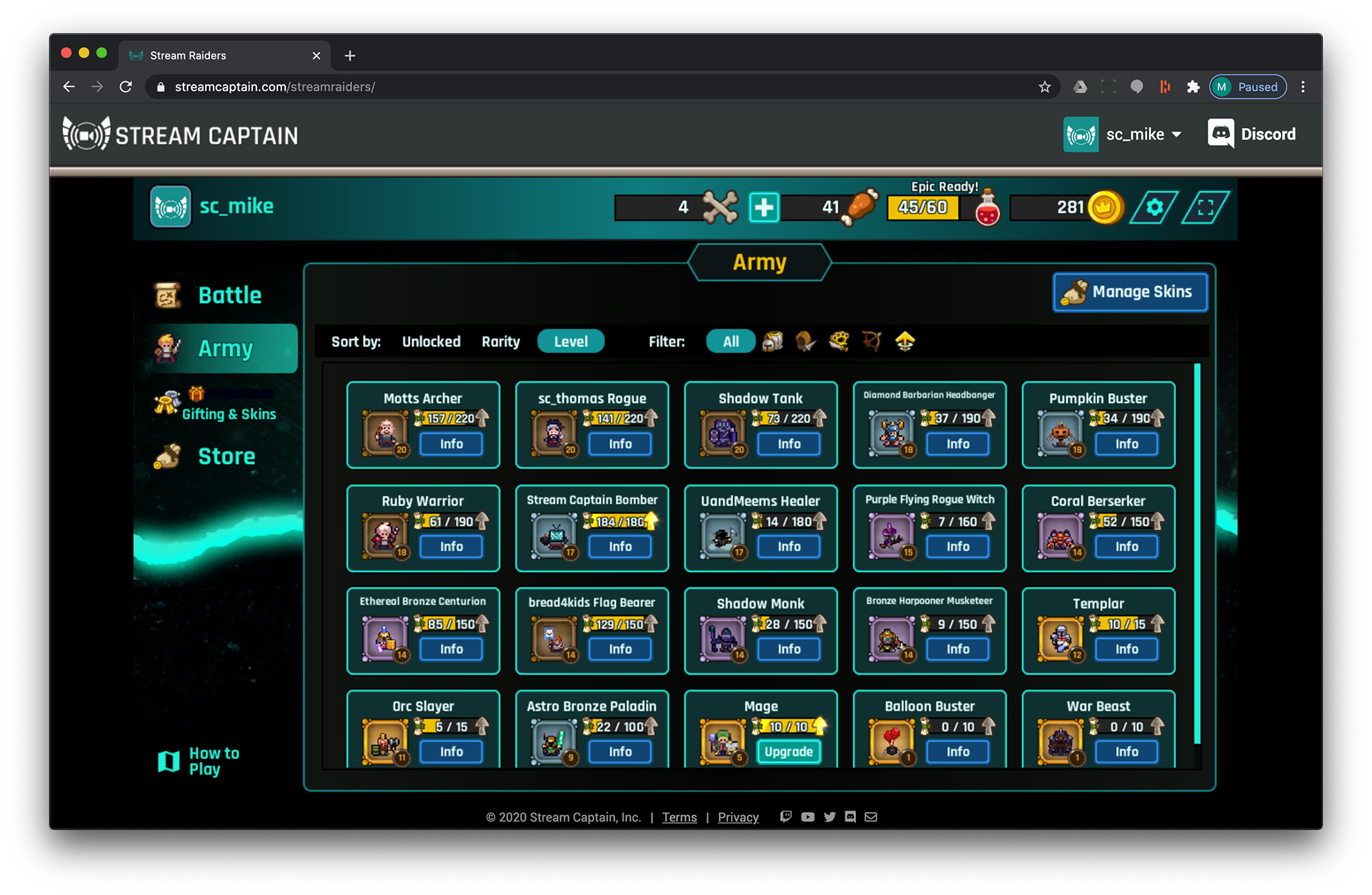Sort army by Level

[x=571, y=342]
